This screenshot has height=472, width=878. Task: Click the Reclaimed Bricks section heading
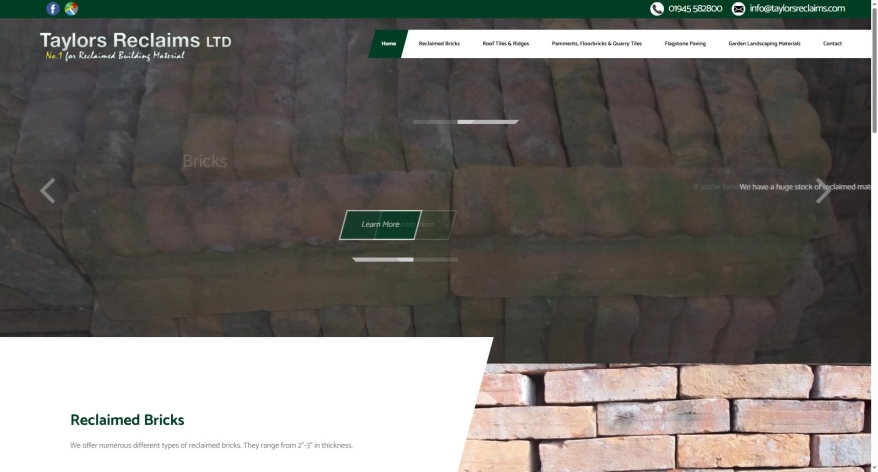click(x=127, y=420)
